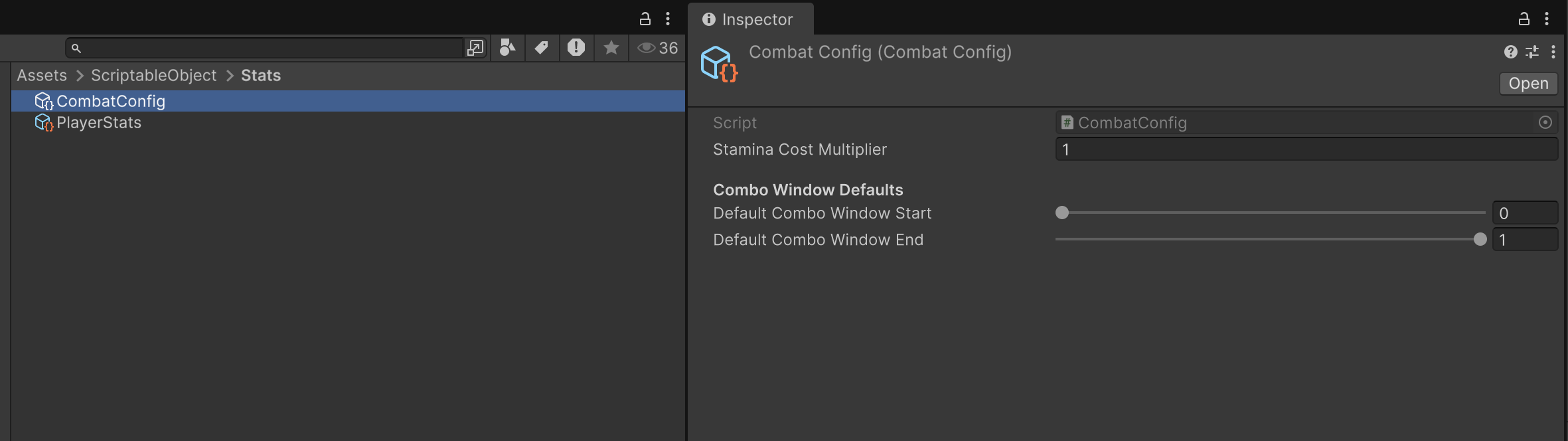Click the search by import log type icon

pos(576,48)
